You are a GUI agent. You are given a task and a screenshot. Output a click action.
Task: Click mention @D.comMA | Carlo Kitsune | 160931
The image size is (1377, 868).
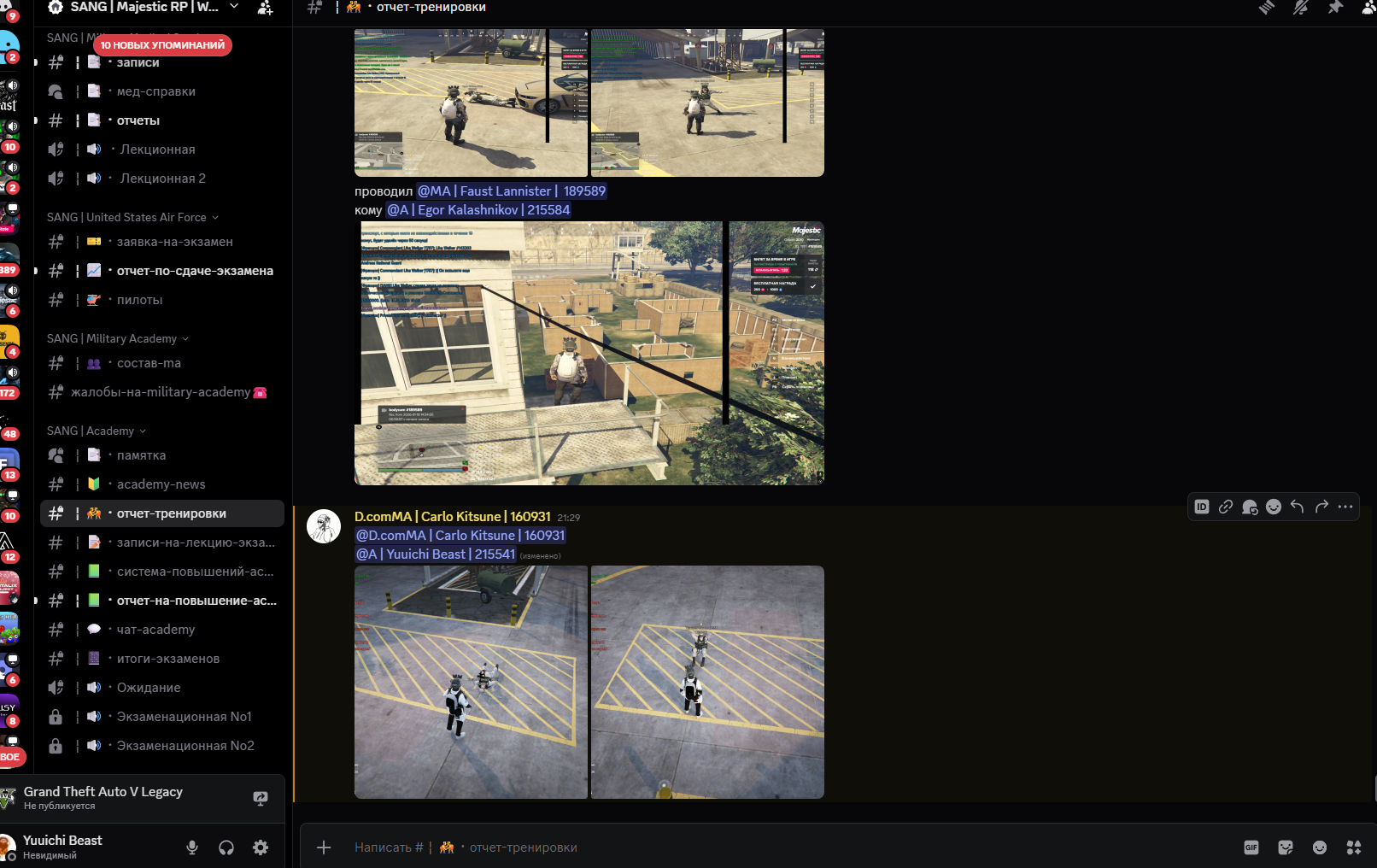tap(460, 536)
